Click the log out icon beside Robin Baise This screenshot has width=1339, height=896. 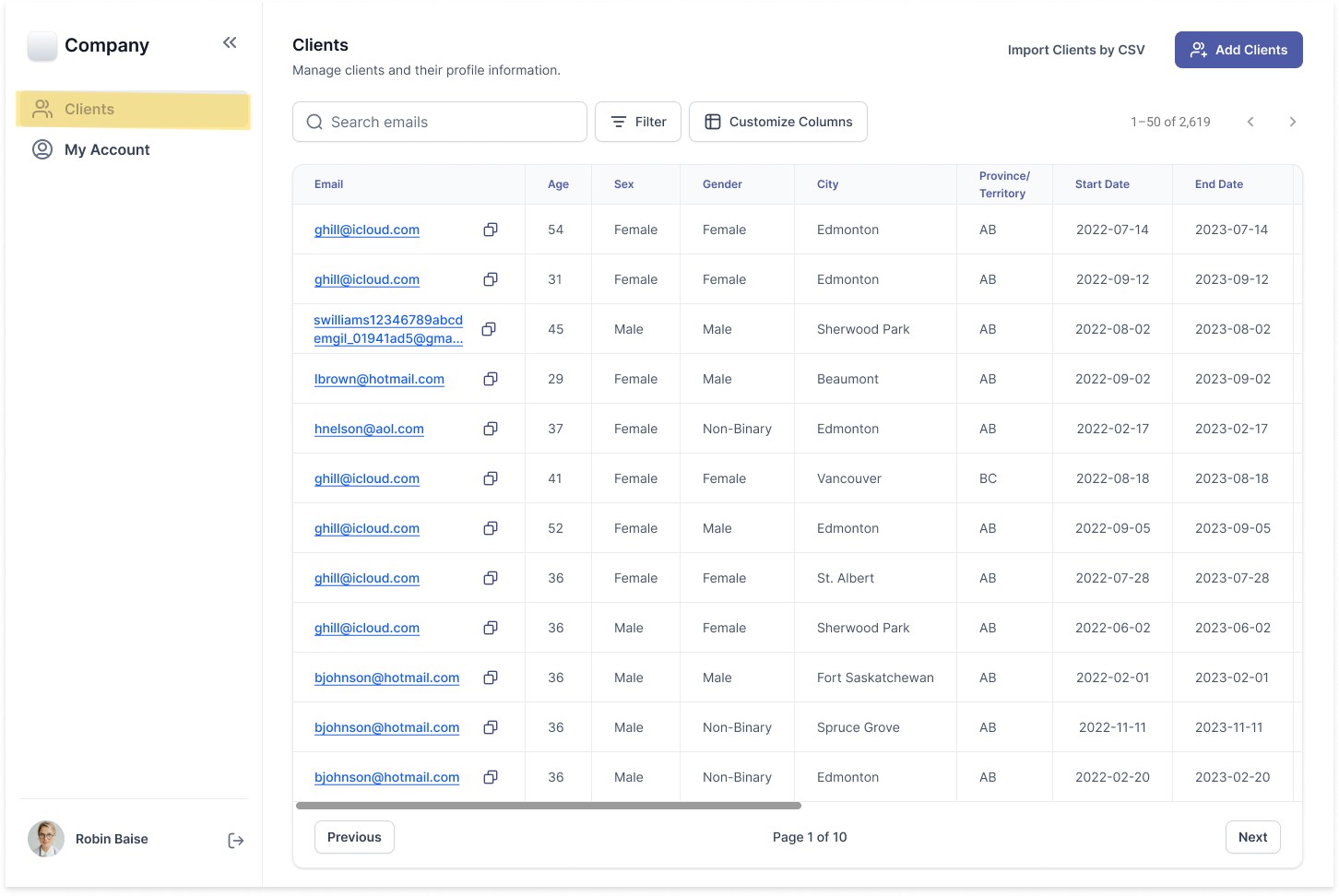tap(236, 840)
